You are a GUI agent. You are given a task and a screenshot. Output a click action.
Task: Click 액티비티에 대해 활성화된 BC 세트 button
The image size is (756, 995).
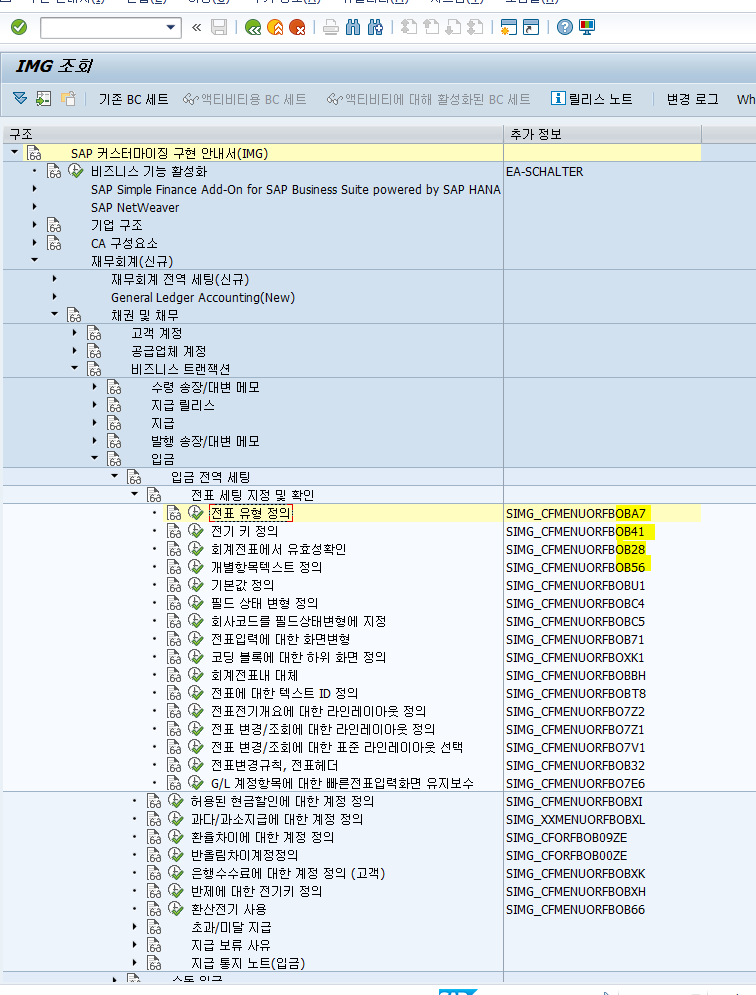pos(428,100)
